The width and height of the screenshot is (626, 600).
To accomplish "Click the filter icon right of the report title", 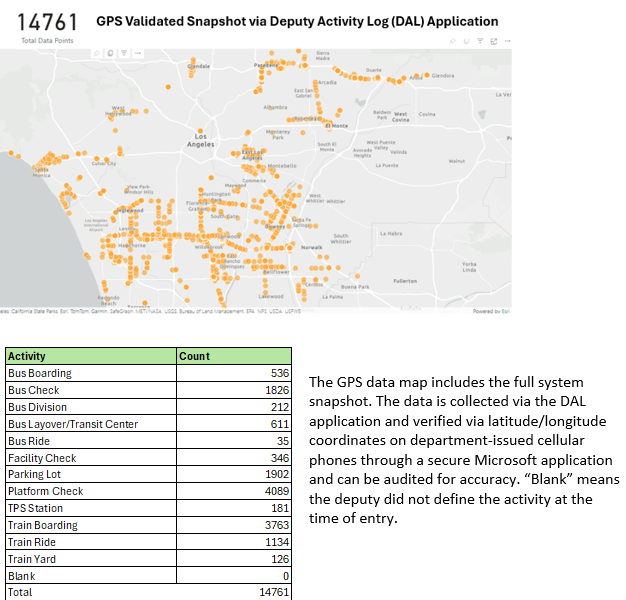I will [x=480, y=41].
